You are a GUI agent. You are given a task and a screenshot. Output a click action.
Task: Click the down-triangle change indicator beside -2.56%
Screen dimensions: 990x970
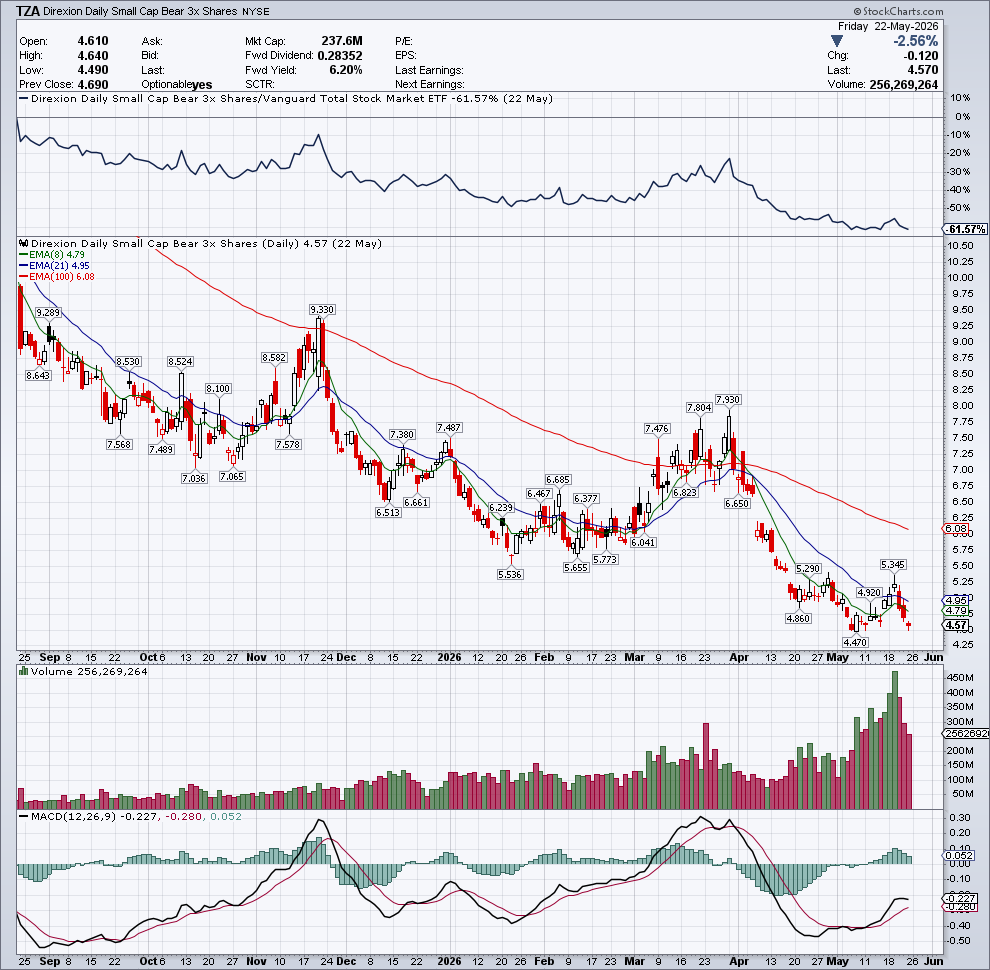click(837, 41)
